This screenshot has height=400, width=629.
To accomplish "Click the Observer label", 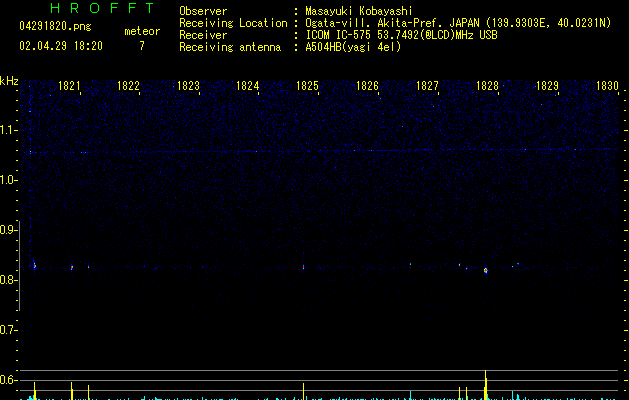I will (203, 11).
